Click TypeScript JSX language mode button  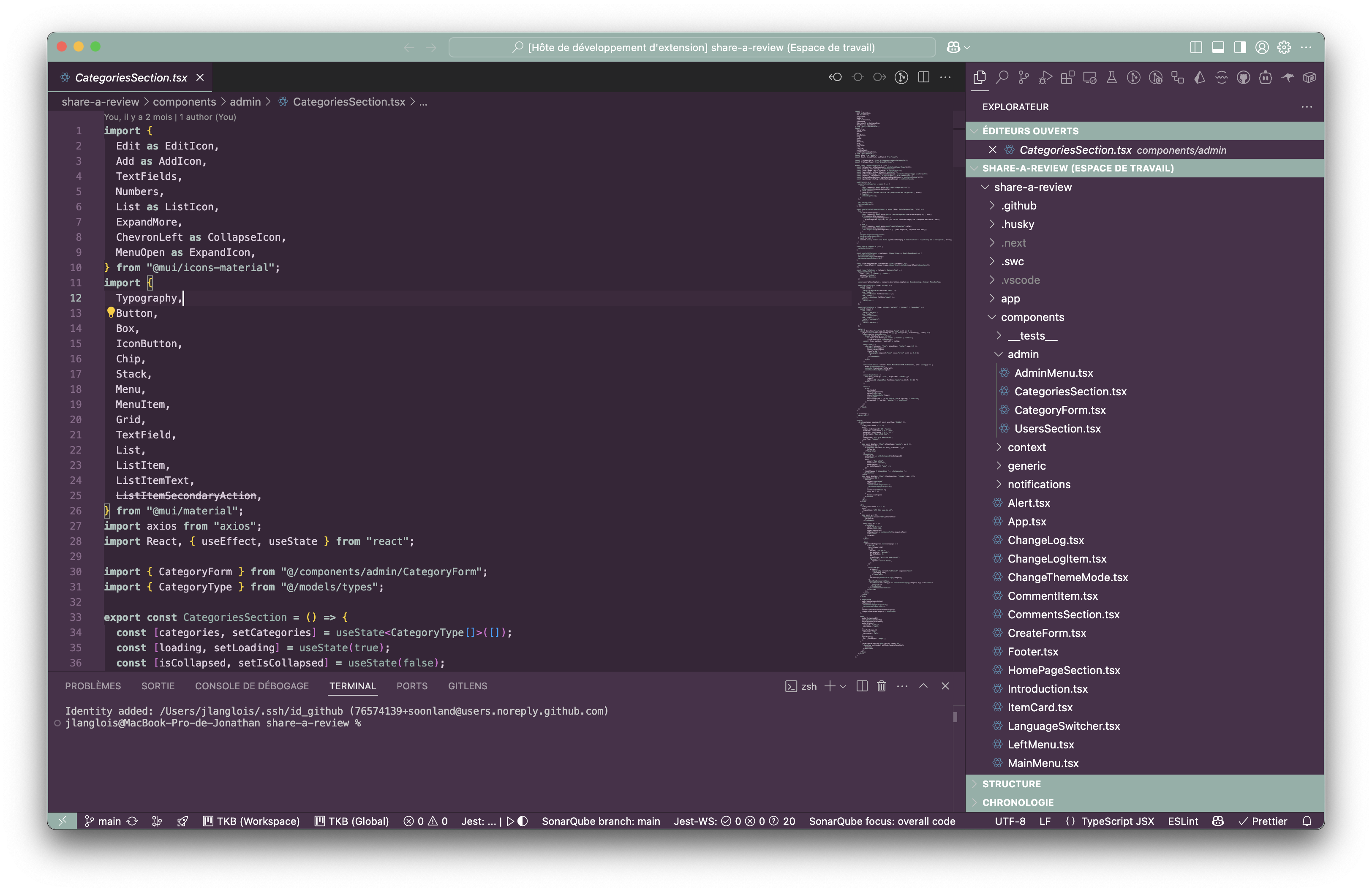click(1117, 821)
